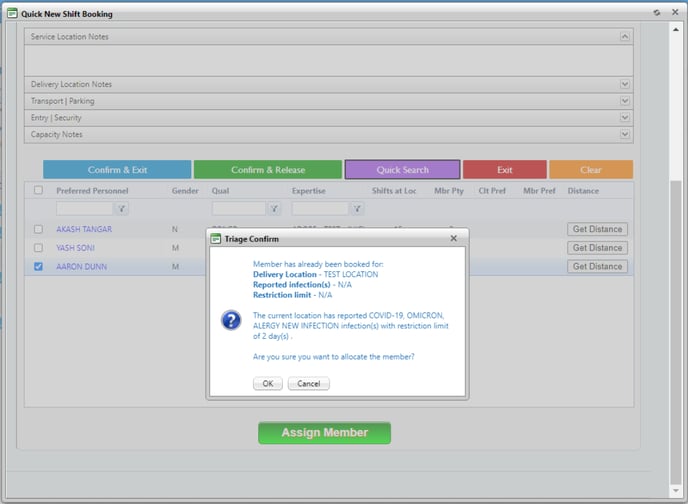The height and width of the screenshot is (504, 688).
Task: Tick the checkbox for Akash Tangar
Action: point(38,229)
